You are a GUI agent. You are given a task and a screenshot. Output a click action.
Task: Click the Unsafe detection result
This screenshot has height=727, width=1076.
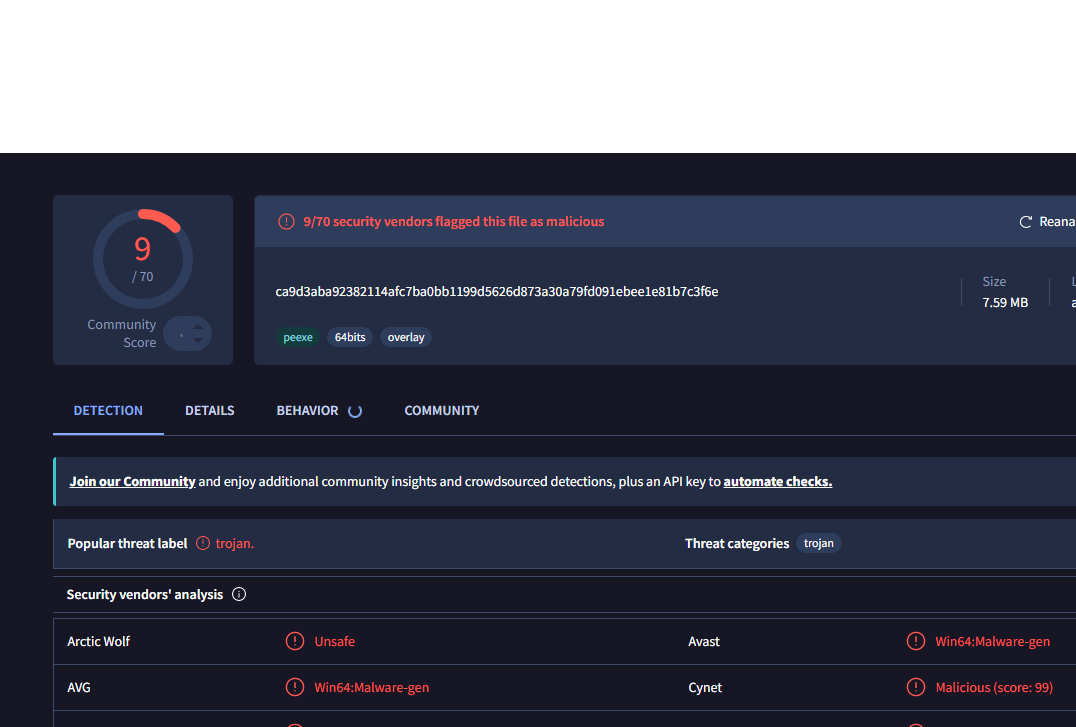pyautogui.click(x=335, y=641)
